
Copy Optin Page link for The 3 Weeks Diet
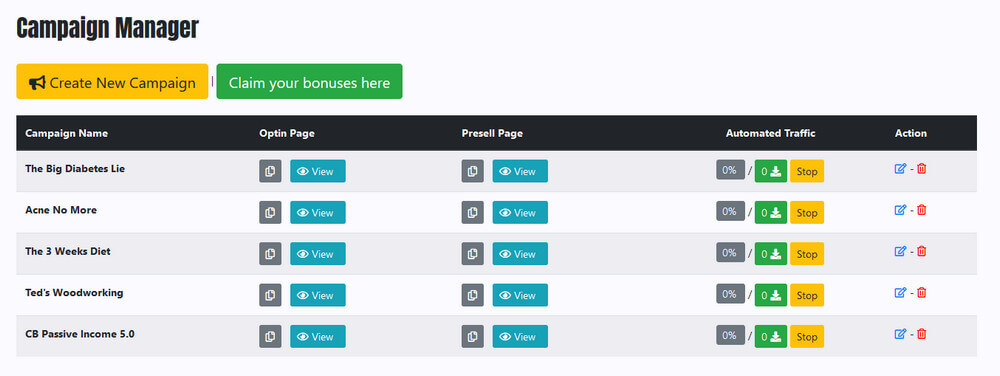coord(270,254)
